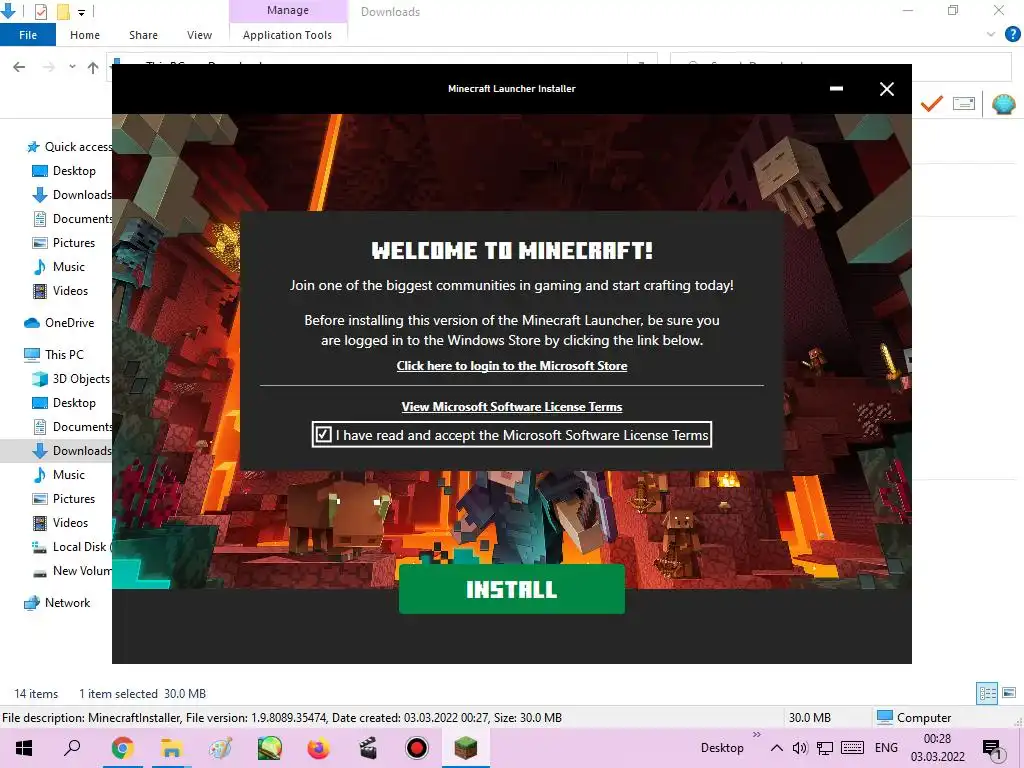Open the red record button app
Image resolution: width=1024 pixels, height=768 pixels.
pos(417,748)
